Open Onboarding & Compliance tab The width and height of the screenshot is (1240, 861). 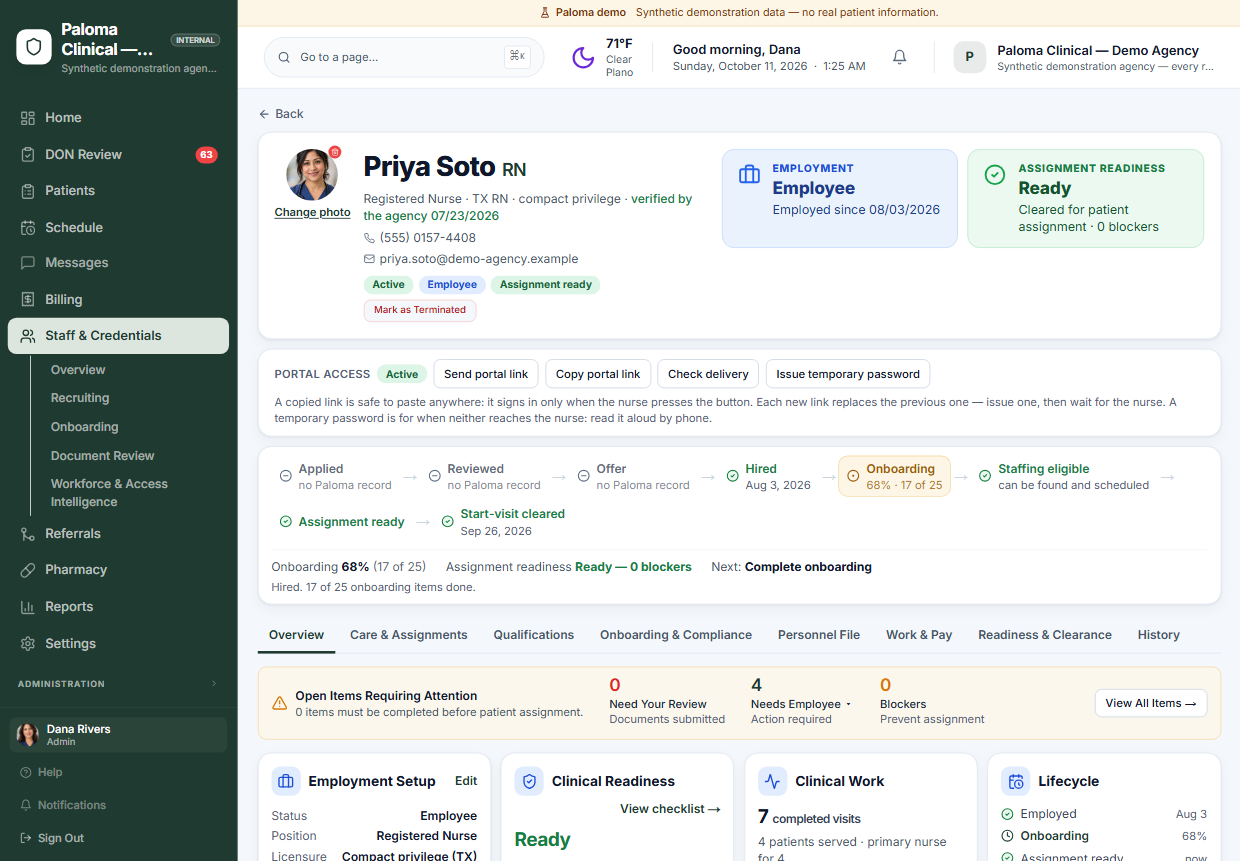click(676, 635)
